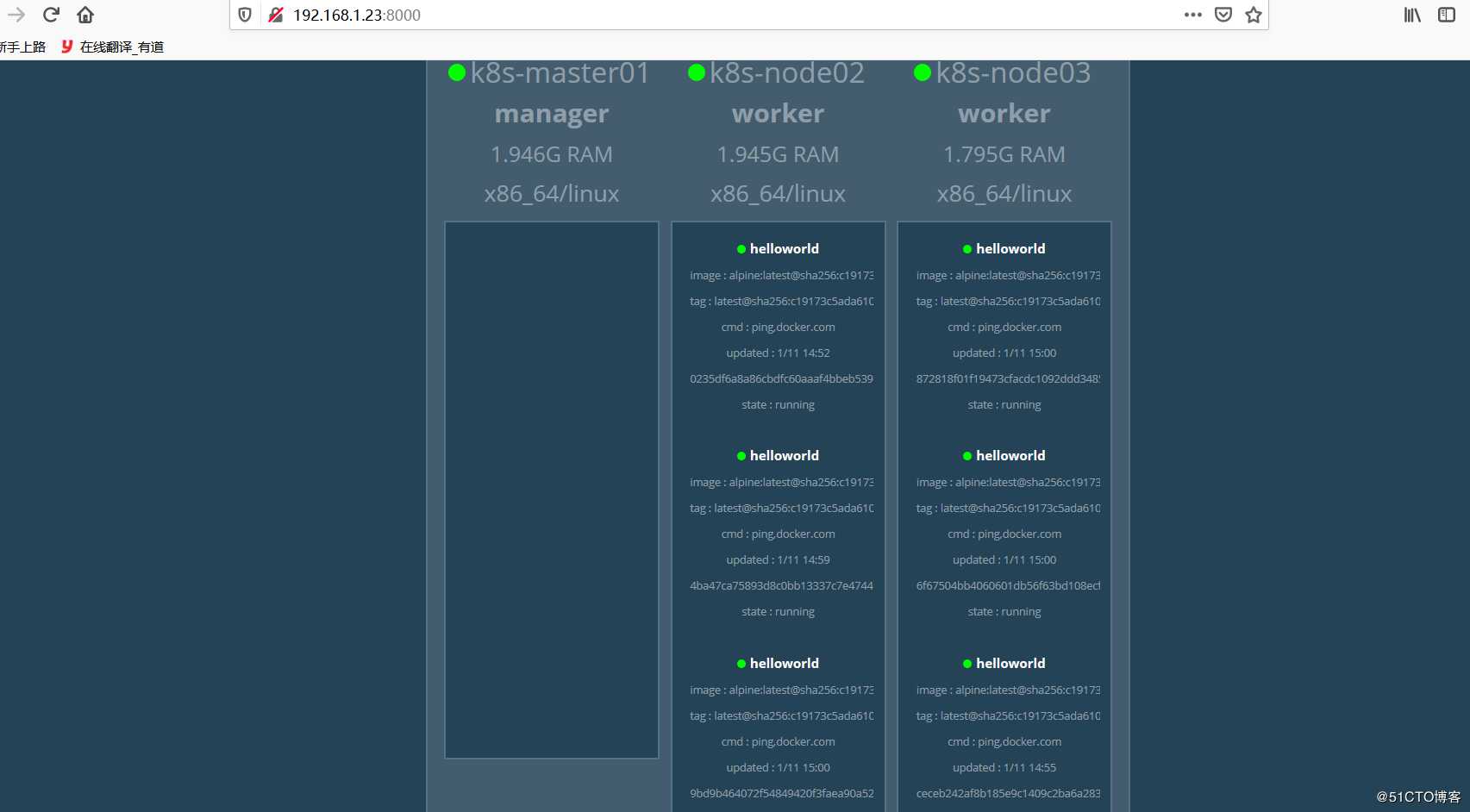Click green dot of second node03 helloworld
This screenshot has width=1470, height=812.
point(967,456)
